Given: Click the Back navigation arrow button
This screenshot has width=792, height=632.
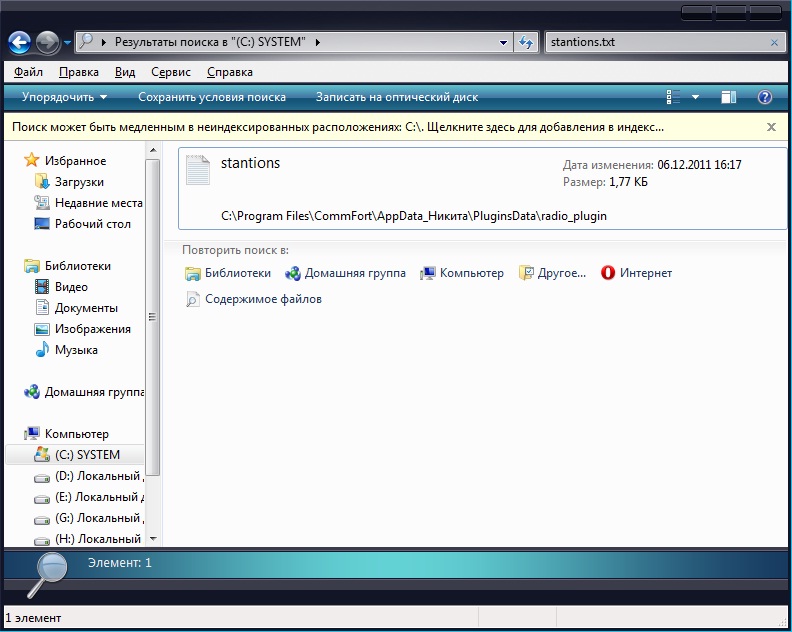Looking at the screenshot, I should pyautogui.click(x=20, y=42).
